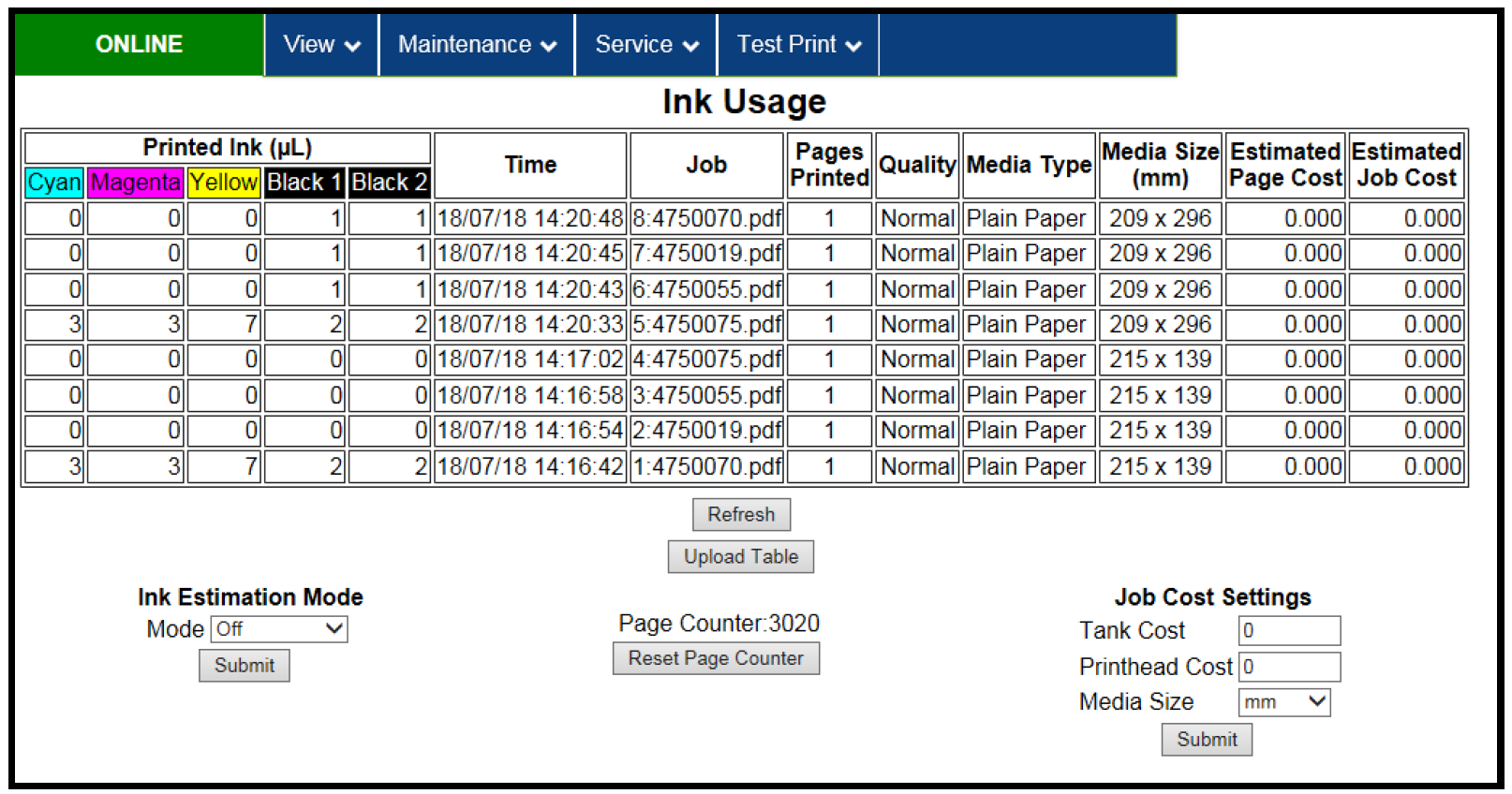The height and width of the screenshot is (794, 1512).
Task: Select job 3:4750055.pdf
Action: (706, 395)
